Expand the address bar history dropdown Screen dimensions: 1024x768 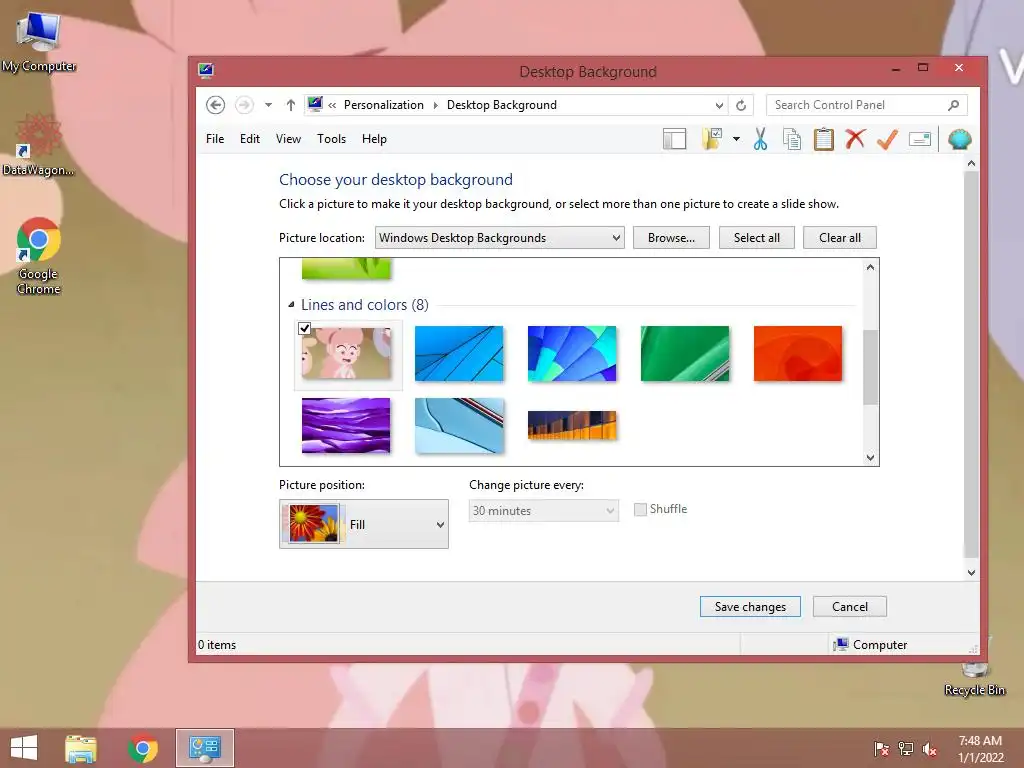719,105
